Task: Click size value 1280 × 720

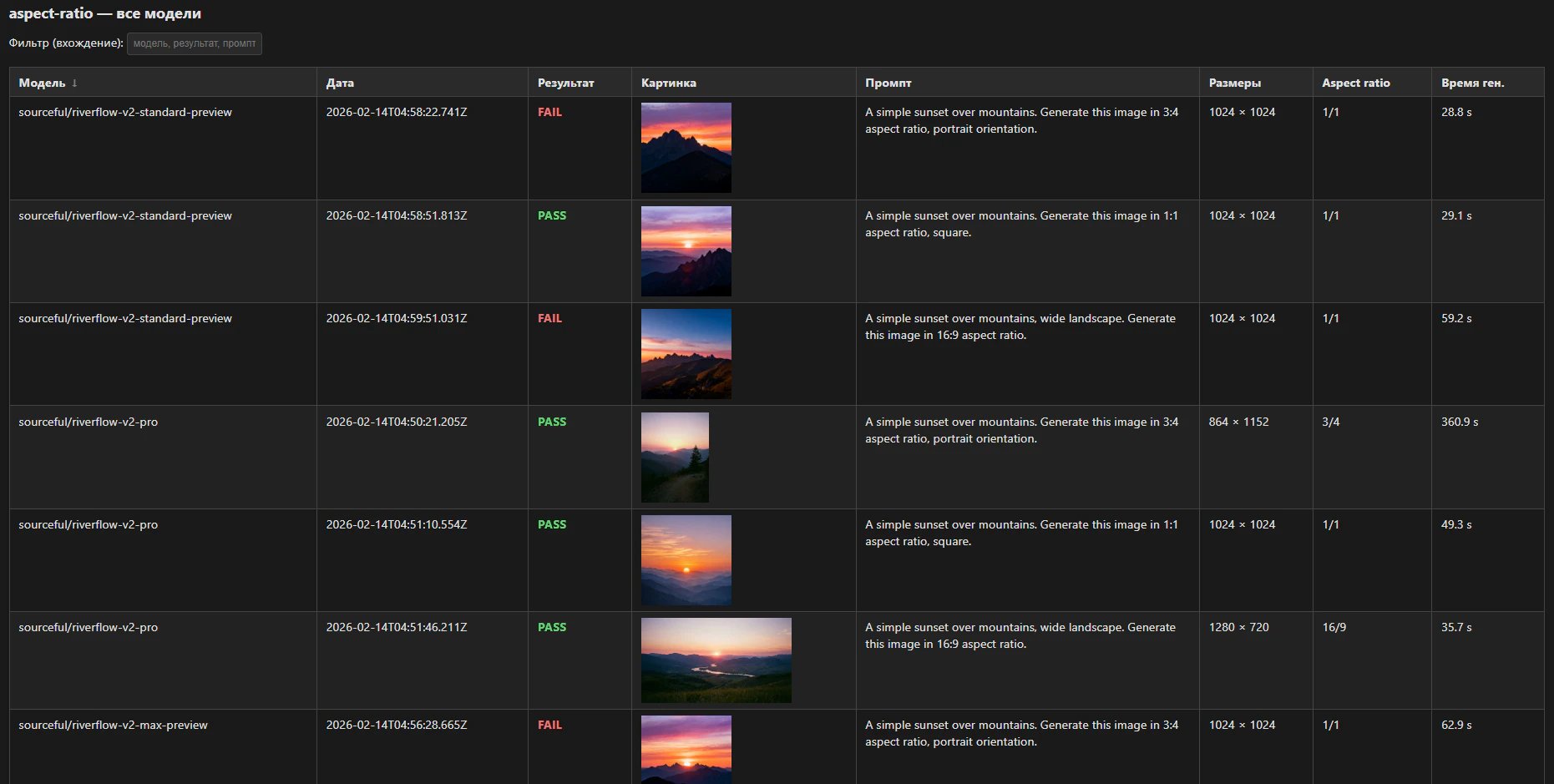Action: pos(1238,627)
